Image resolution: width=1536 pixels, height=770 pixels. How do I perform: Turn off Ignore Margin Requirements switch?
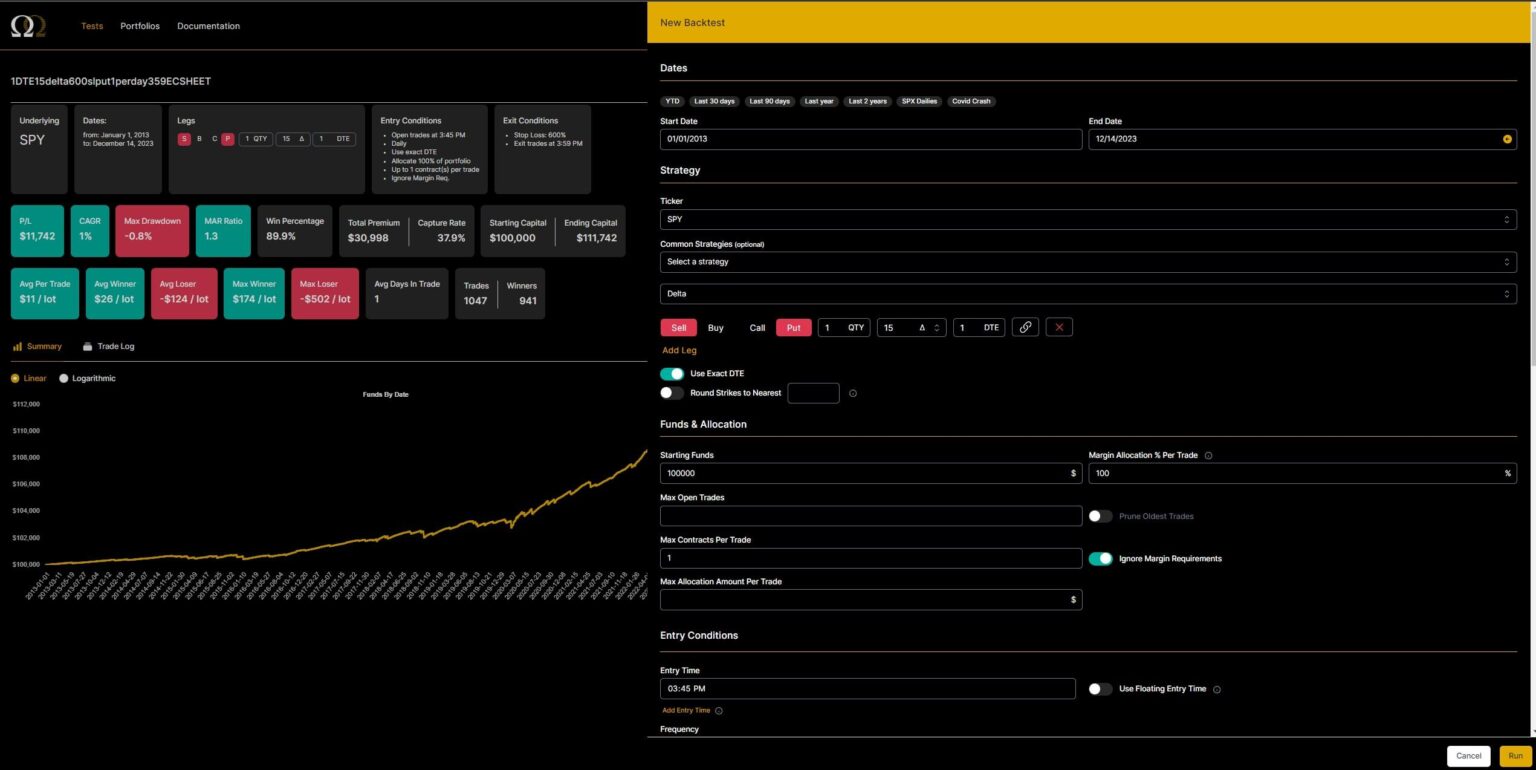click(1100, 559)
